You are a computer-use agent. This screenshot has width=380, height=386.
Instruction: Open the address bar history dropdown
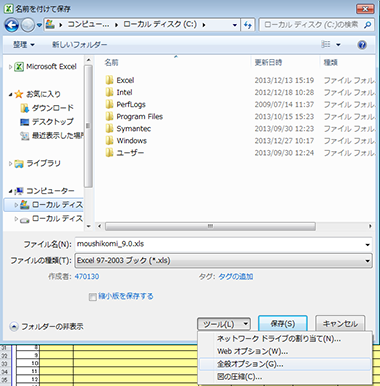[235, 25]
